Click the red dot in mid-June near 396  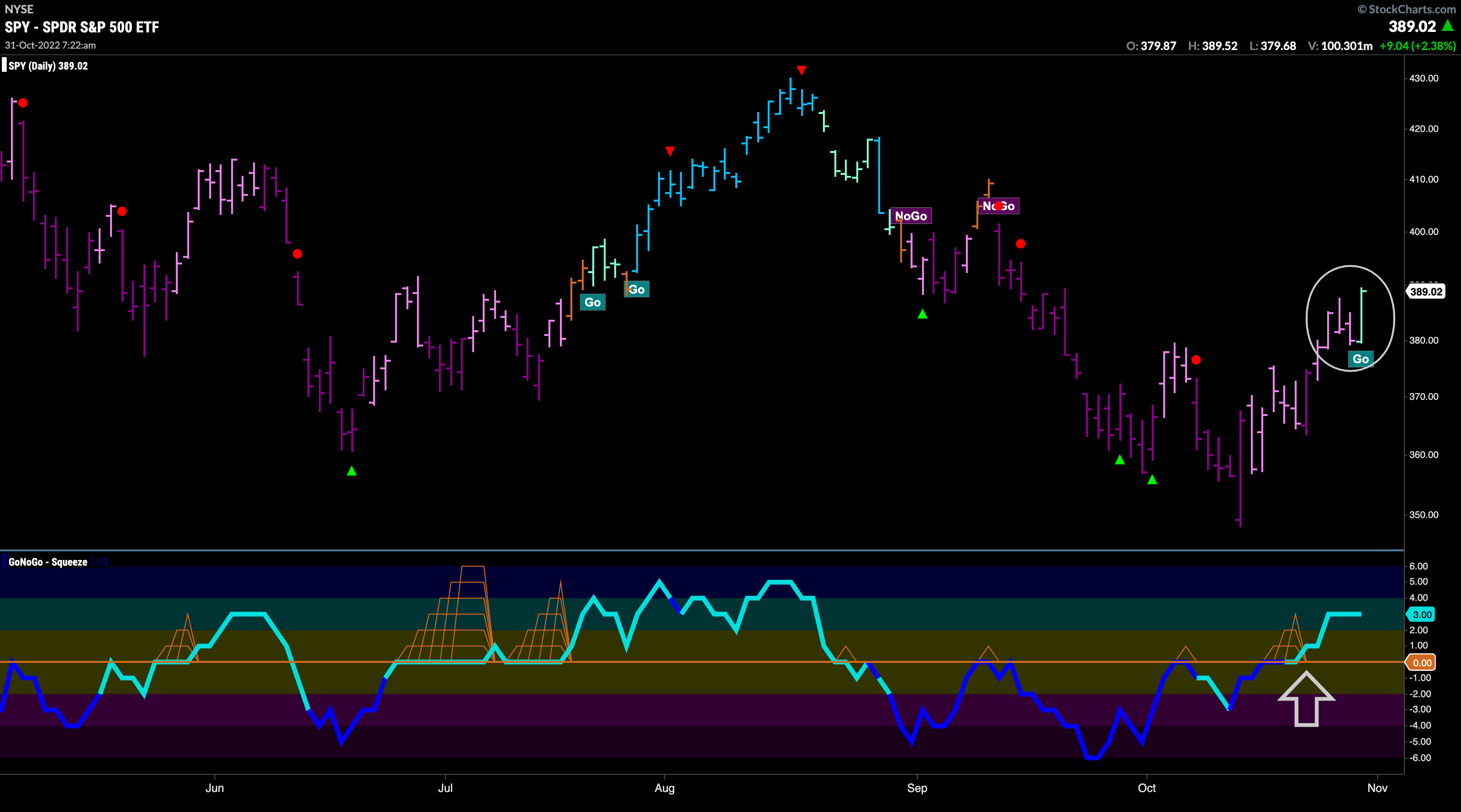297,254
